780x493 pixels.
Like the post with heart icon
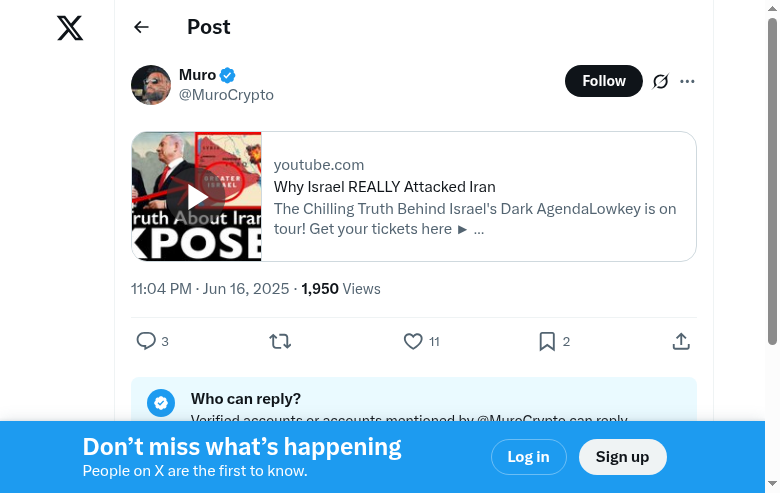click(413, 341)
